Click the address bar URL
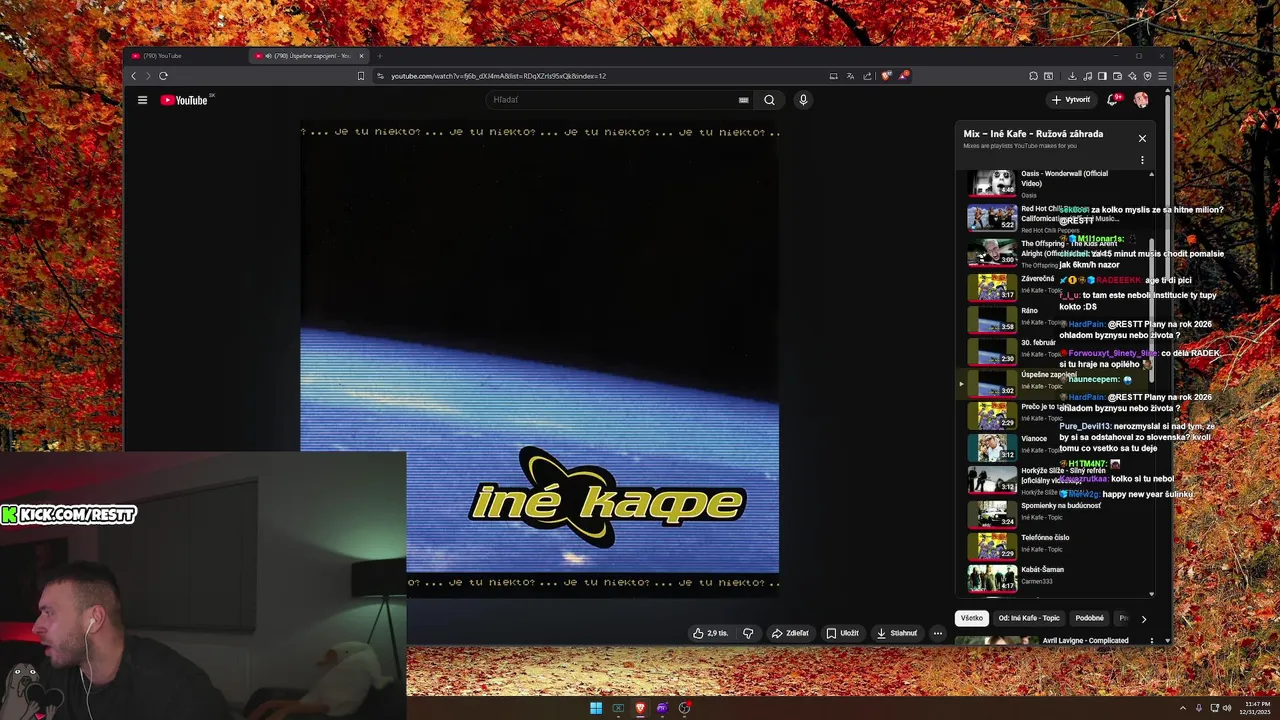1280x720 pixels. click(498, 76)
